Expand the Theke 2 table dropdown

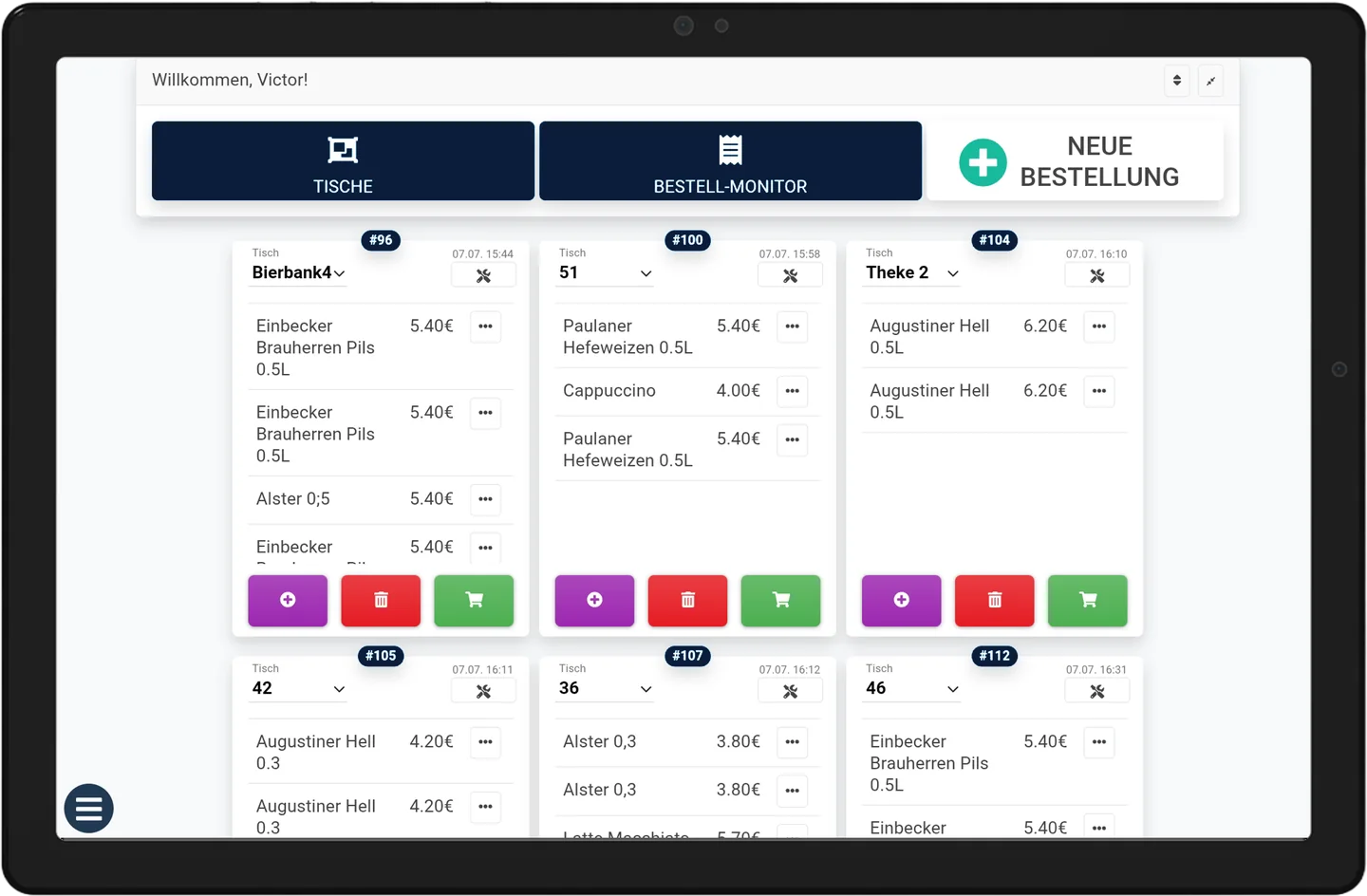click(912, 273)
